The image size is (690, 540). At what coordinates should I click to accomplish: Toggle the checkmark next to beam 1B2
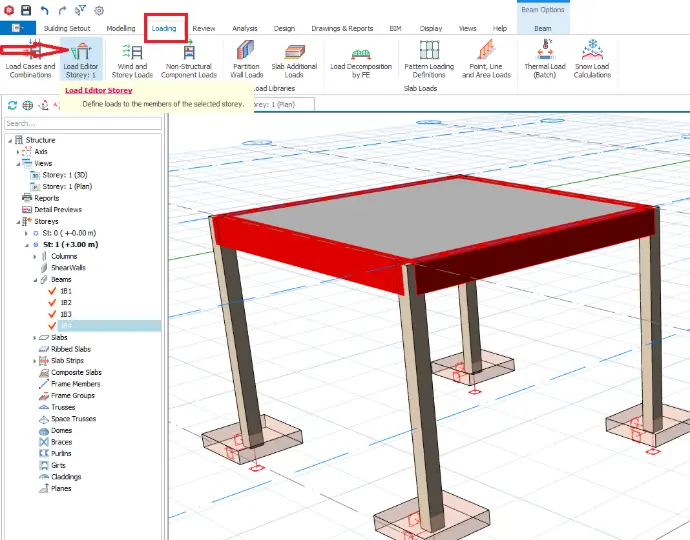(x=52, y=302)
